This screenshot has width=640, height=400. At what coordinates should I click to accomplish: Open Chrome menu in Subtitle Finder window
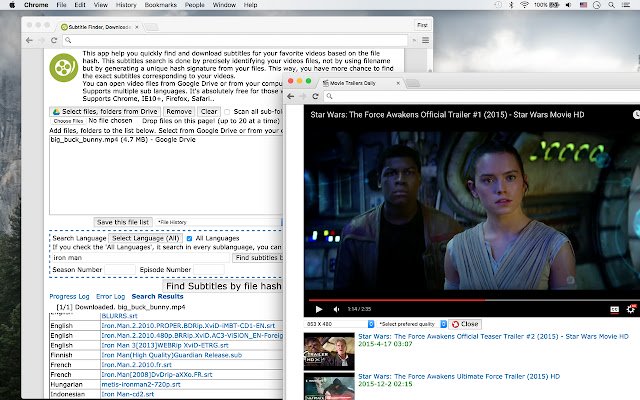pyautogui.click(x=425, y=40)
